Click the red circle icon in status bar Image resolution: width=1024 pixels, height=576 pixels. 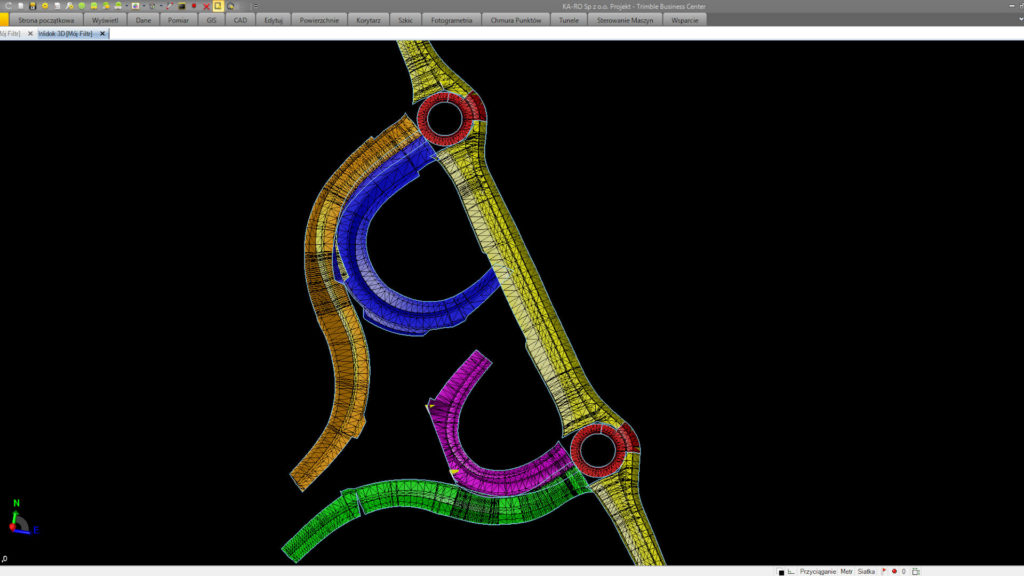893,571
